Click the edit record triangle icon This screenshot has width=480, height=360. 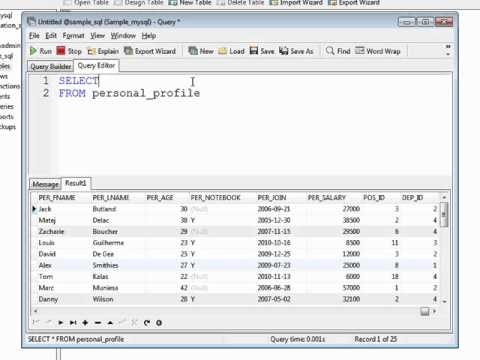tap(110, 323)
